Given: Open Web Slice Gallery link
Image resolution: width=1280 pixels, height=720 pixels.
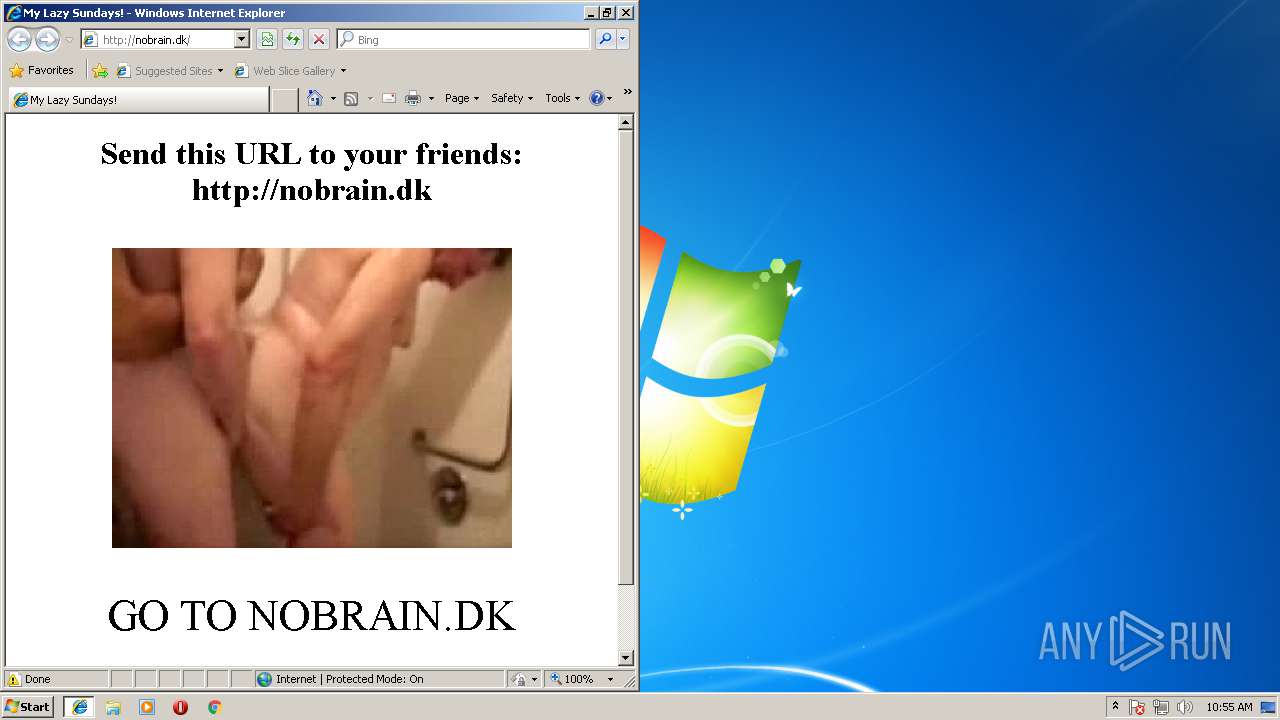Looking at the screenshot, I should (x=290, y=71).
